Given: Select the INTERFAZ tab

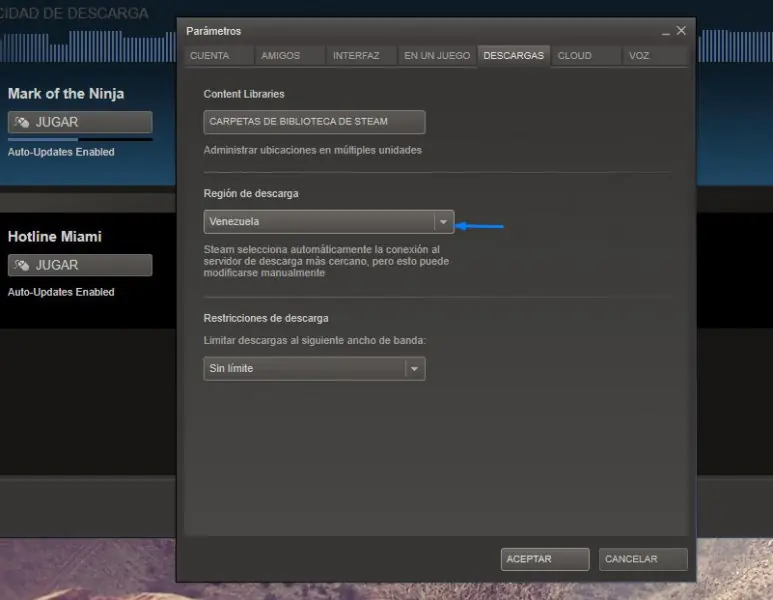Looking at the screenshot, I should [360, 56].
